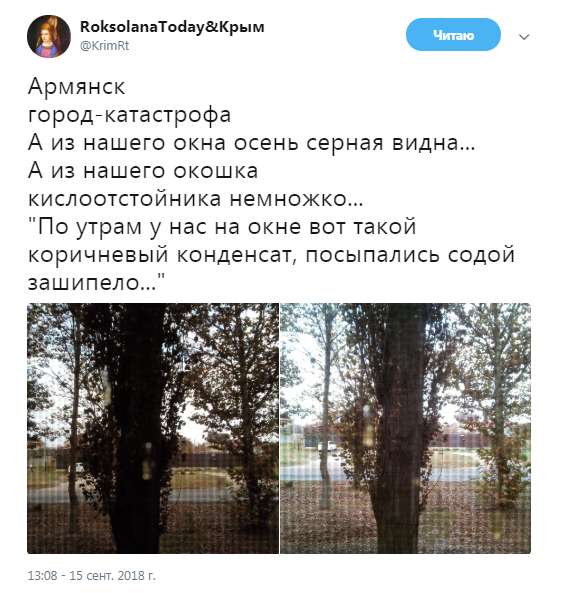
Task: Click the word Армянск in the tweet
Action: coord(76,87)
